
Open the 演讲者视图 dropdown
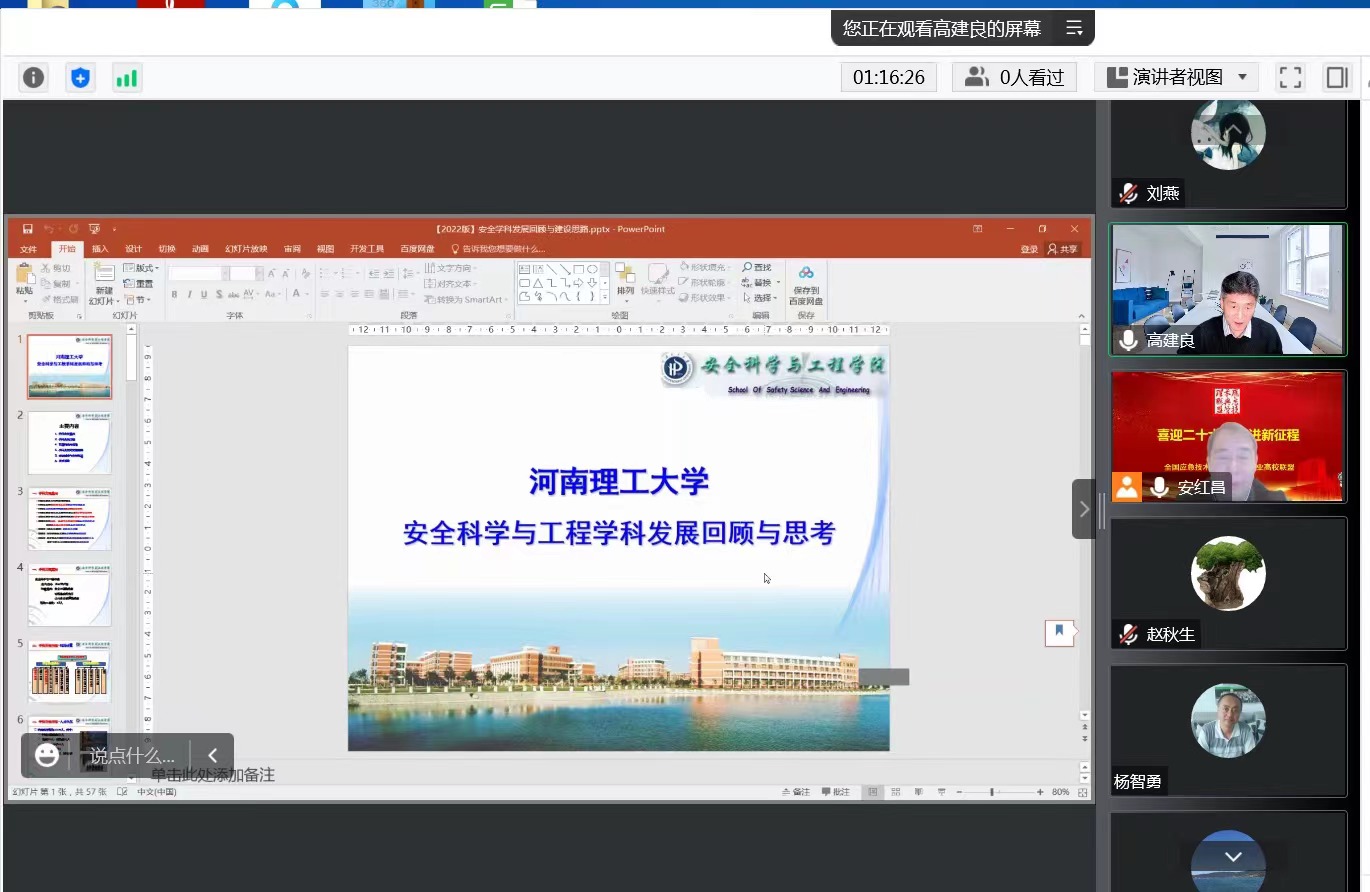pos(1176,77)
